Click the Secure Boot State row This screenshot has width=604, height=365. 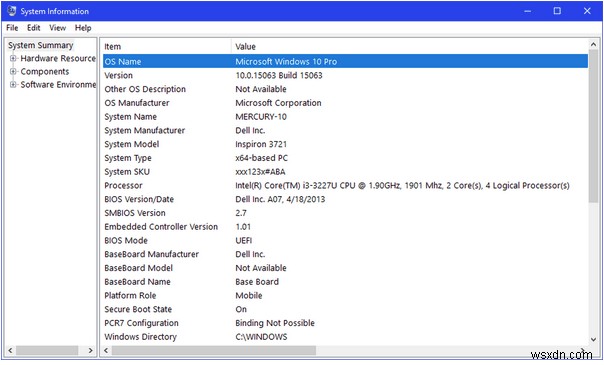click(345, 310)
